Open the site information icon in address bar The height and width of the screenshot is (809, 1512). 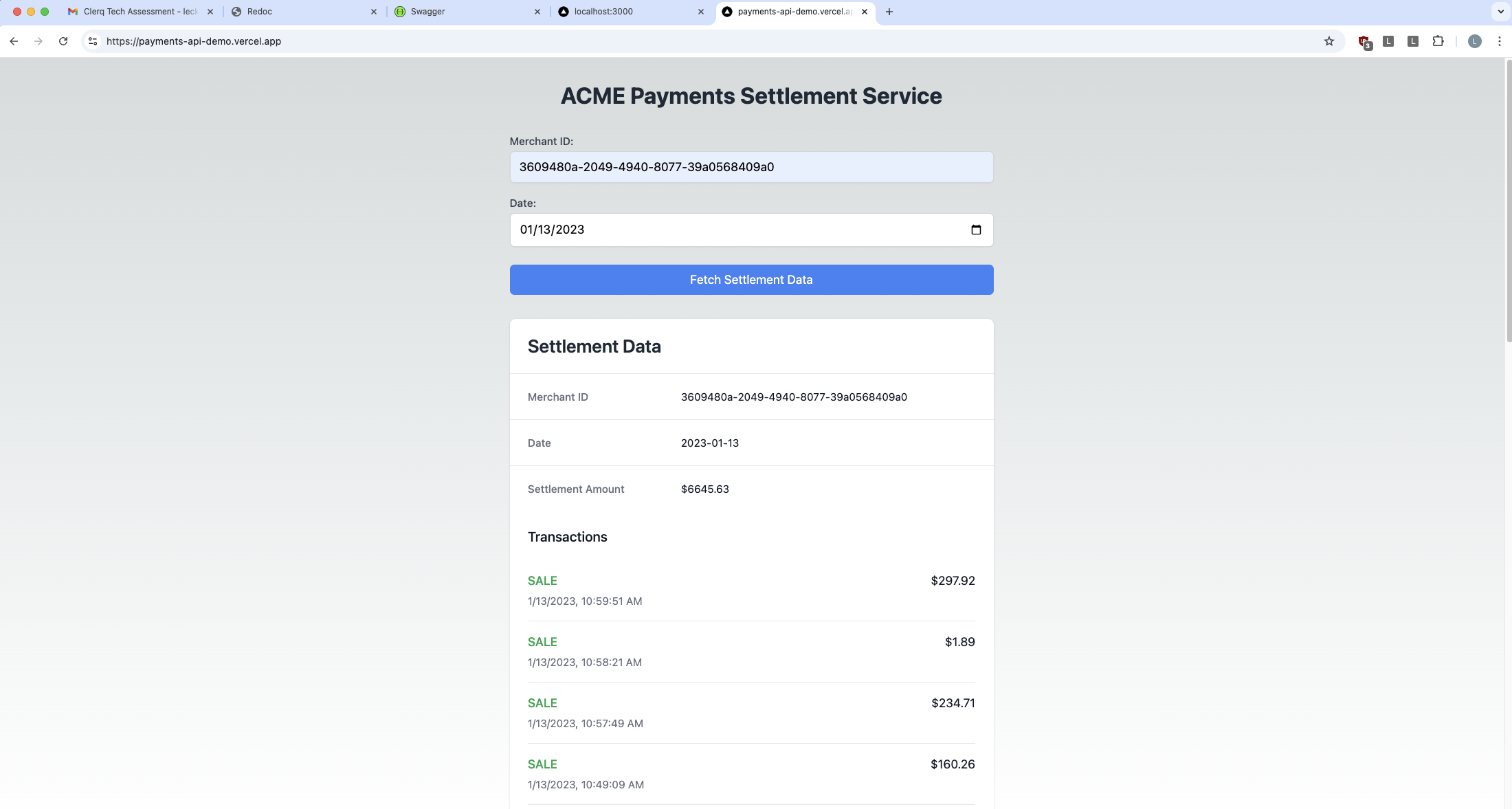tap(93, 41)
